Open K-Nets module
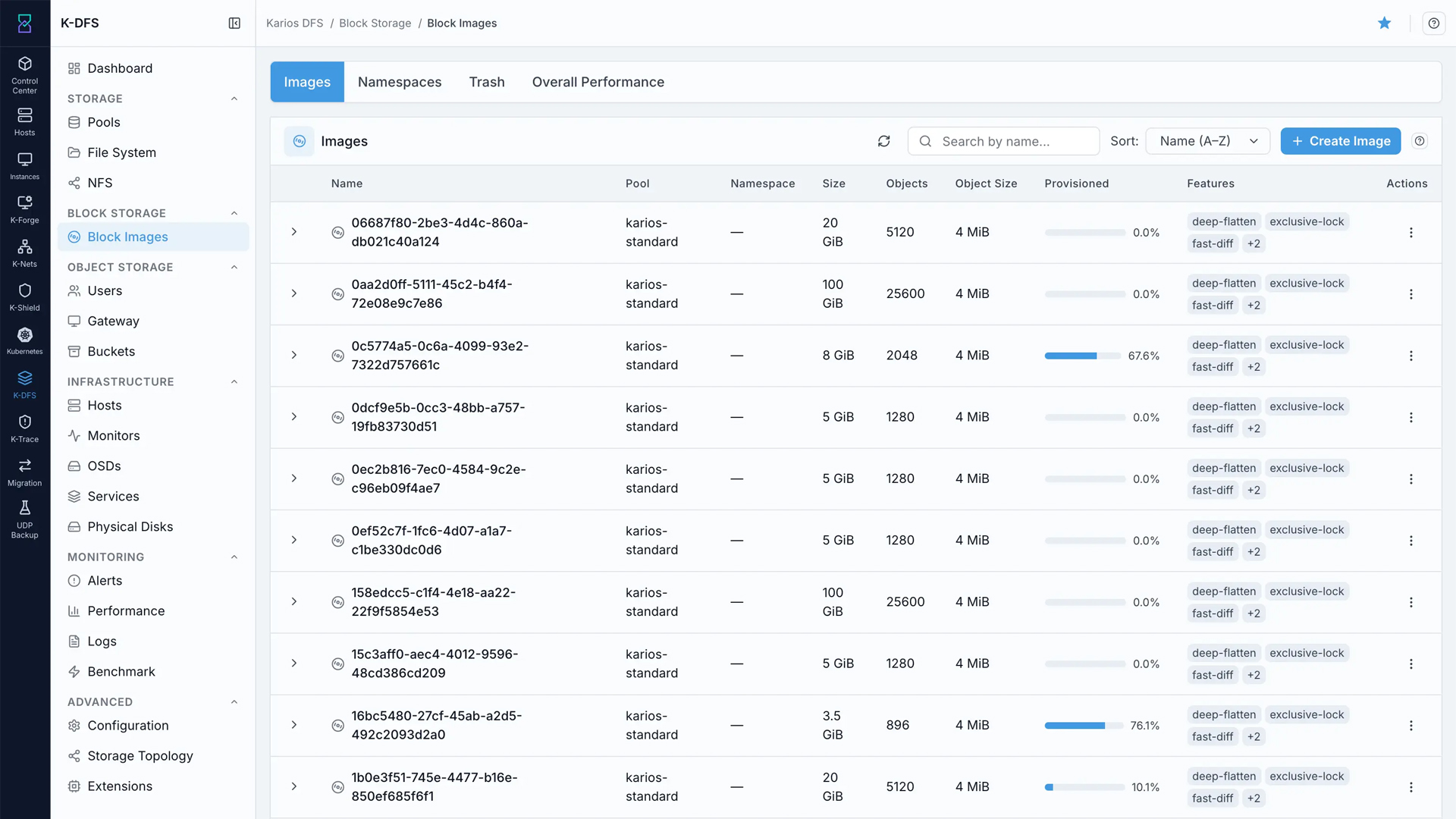This screenshot has height=819, width=1456. tap(25, 253)
